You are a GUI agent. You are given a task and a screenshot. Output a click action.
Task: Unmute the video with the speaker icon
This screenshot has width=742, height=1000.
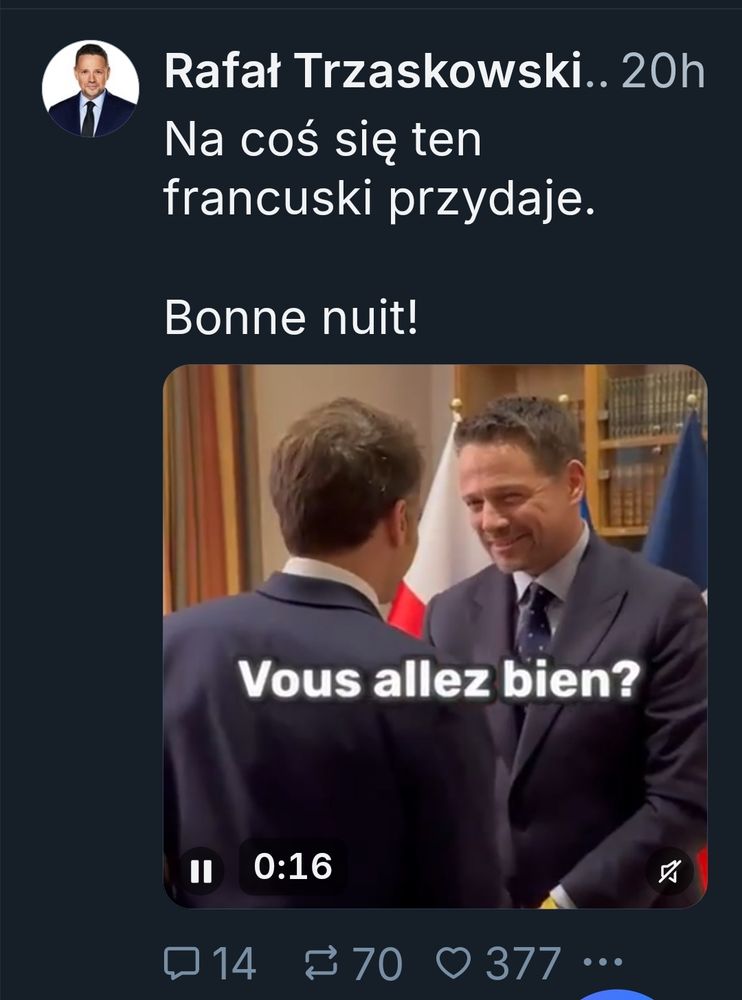pyautogui.click(x=669, y=871)
